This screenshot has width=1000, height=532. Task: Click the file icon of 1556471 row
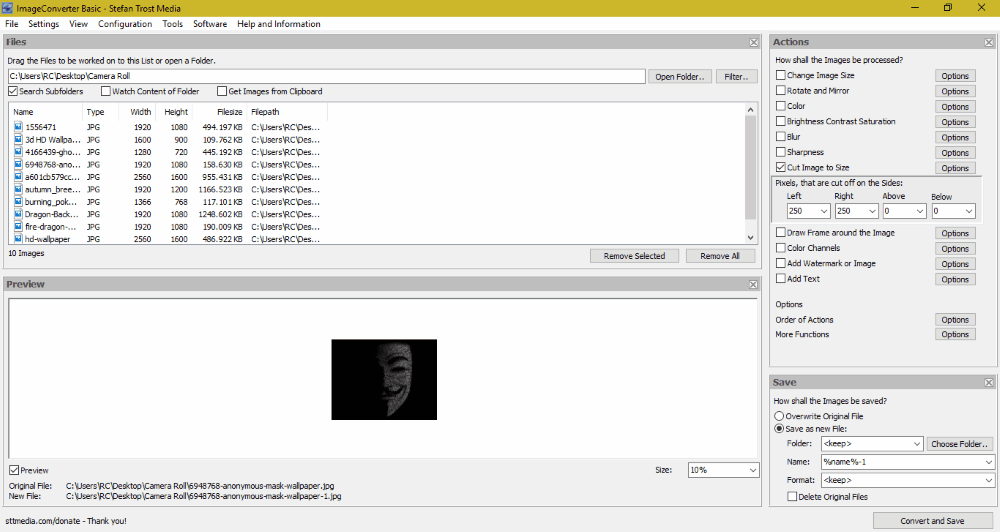pos(18,127)
